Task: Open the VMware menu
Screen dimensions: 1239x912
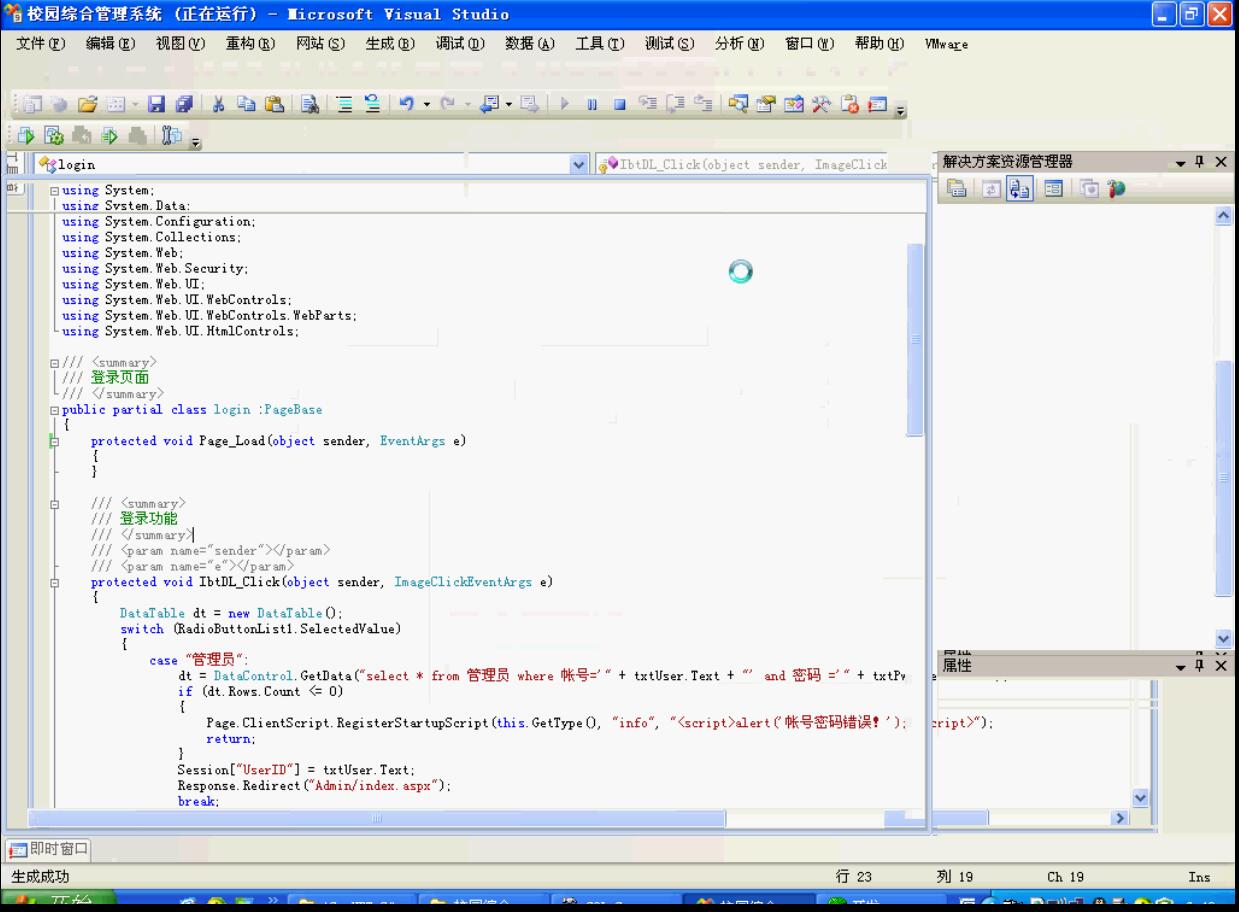Action: [x=946, y=44]
